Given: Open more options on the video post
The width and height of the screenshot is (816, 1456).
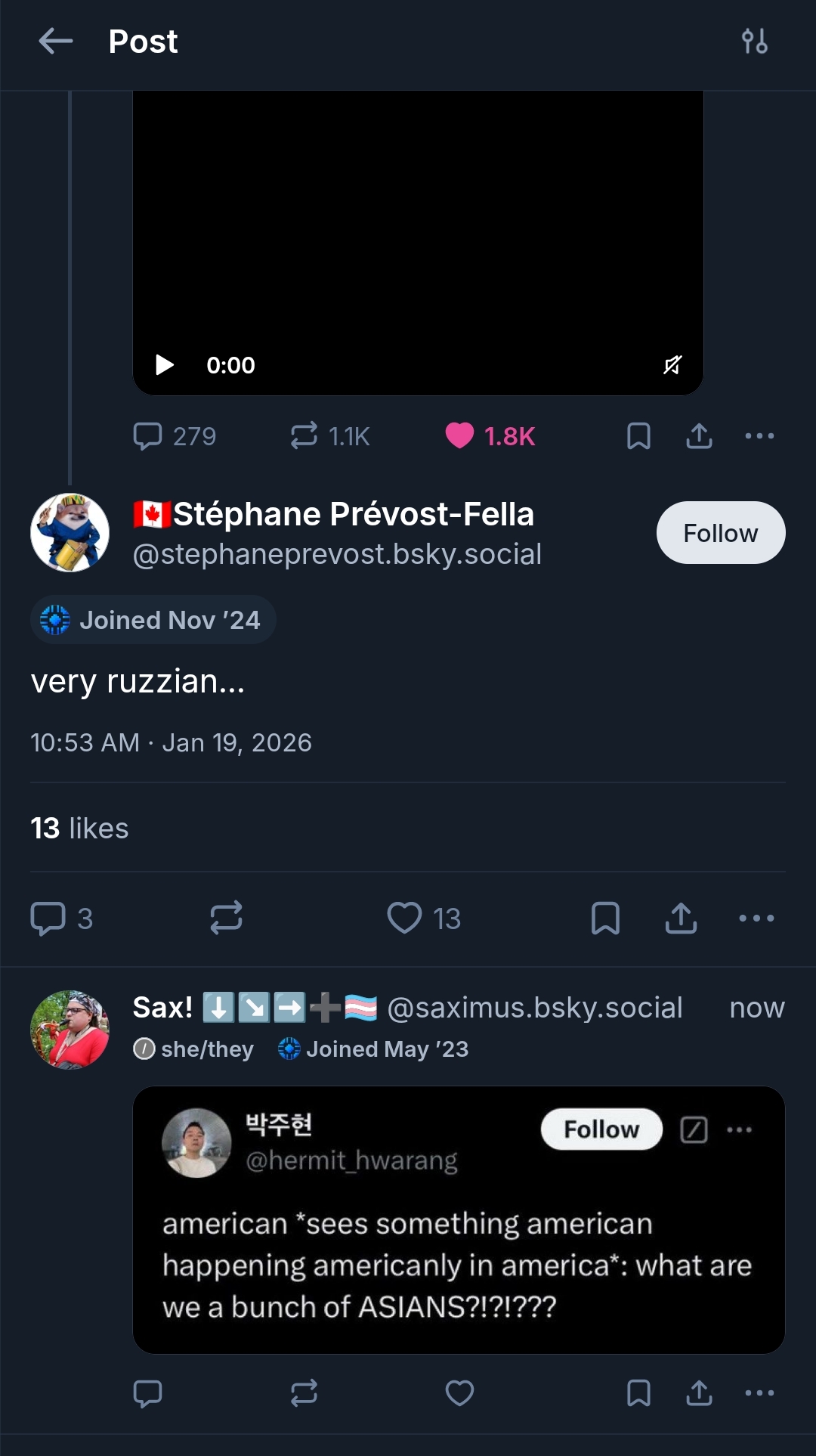Looking at the screenshot, I should pyautogui.click(x=759, y=436).
